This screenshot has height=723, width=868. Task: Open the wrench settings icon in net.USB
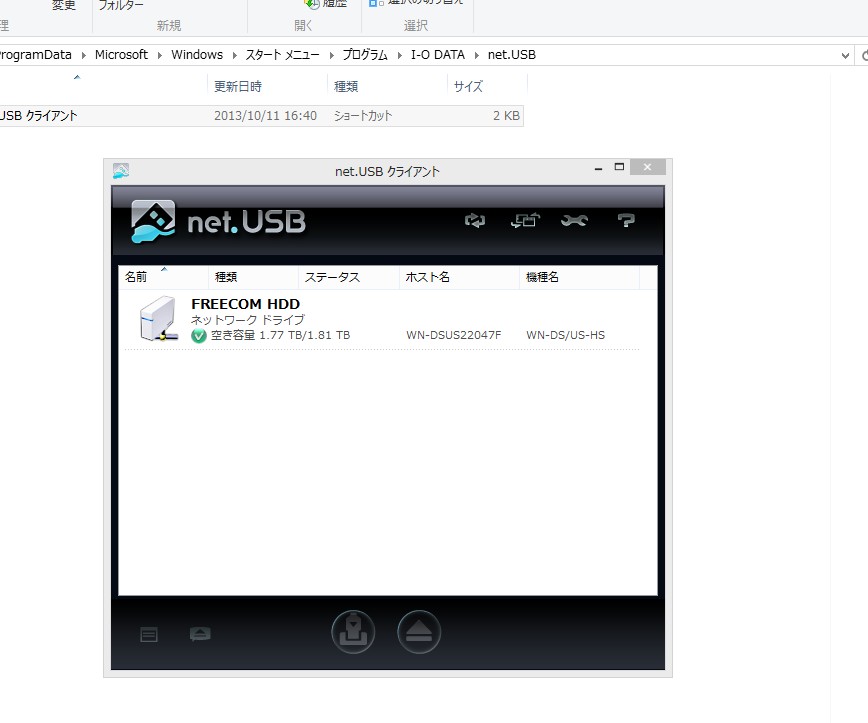pos(574,221)
